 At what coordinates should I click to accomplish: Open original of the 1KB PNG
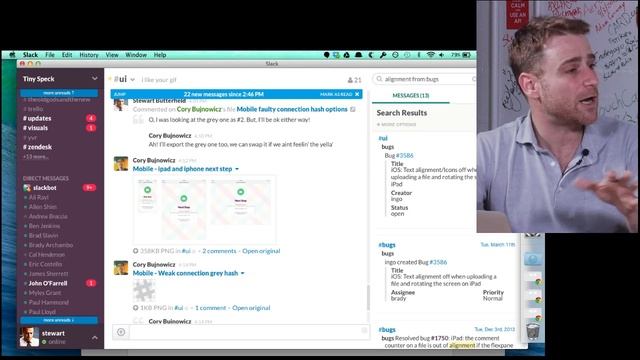pyautogui.click(x=251, y=308)
